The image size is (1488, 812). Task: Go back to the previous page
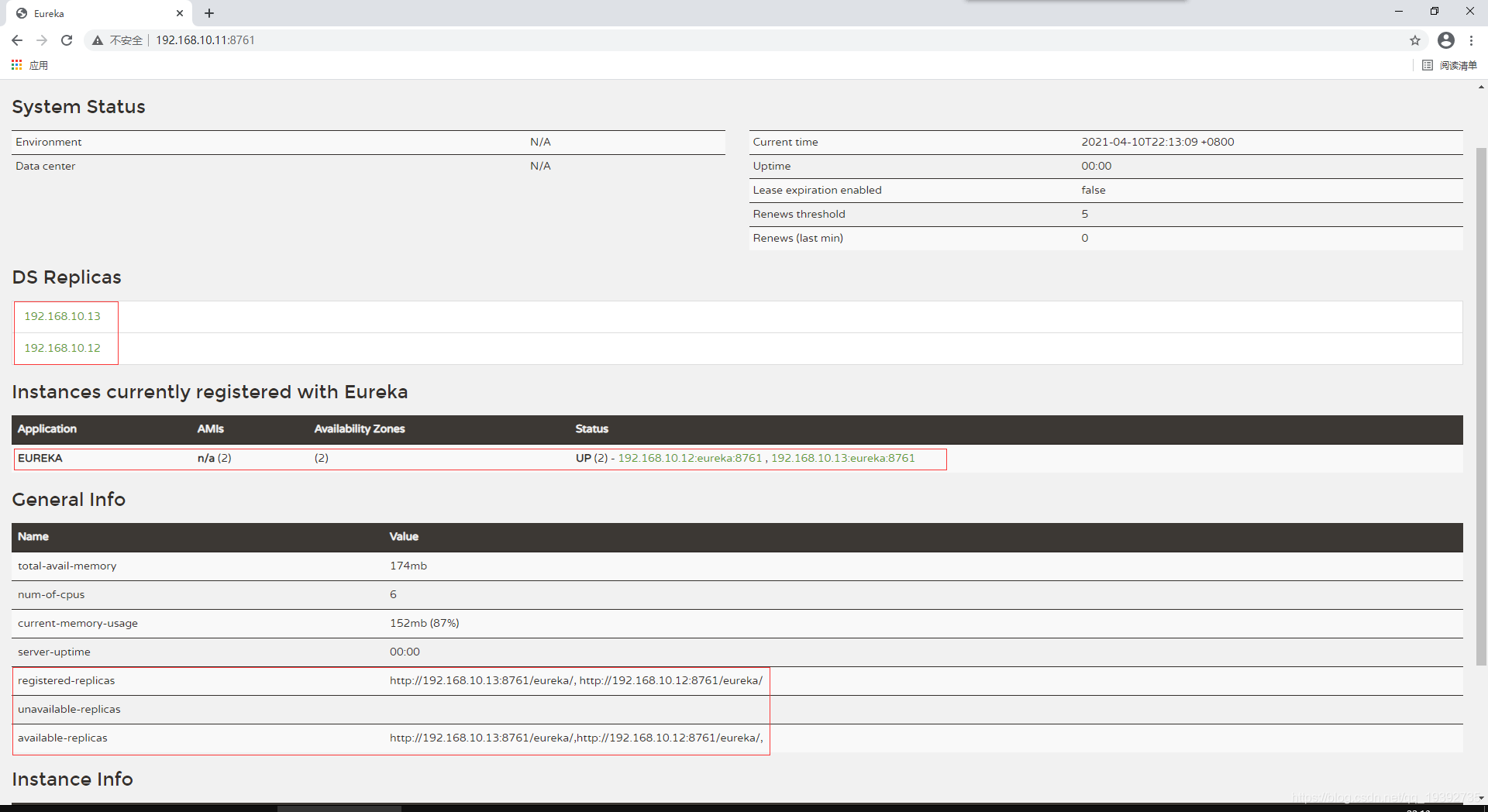17,40
